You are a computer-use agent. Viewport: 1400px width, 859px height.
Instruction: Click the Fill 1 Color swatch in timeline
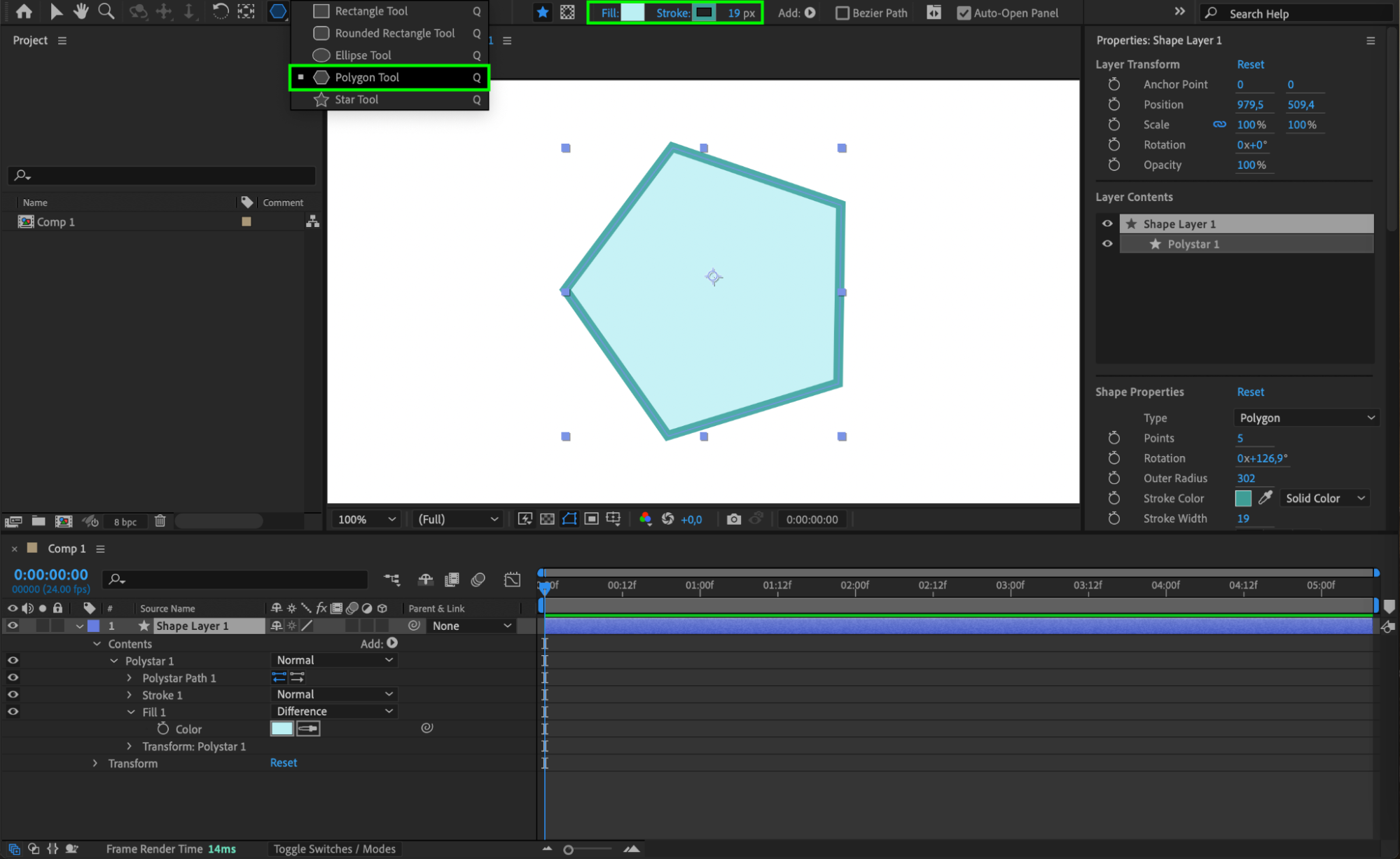coord(282,729)
